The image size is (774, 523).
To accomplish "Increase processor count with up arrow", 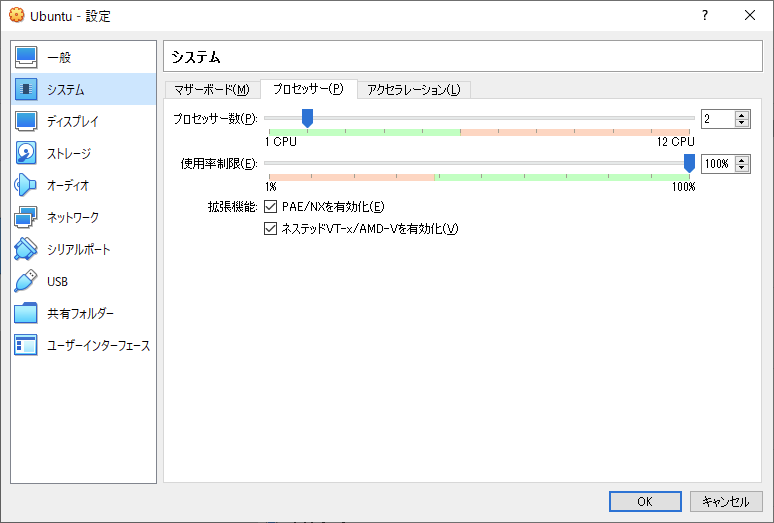I will point(741,115).
